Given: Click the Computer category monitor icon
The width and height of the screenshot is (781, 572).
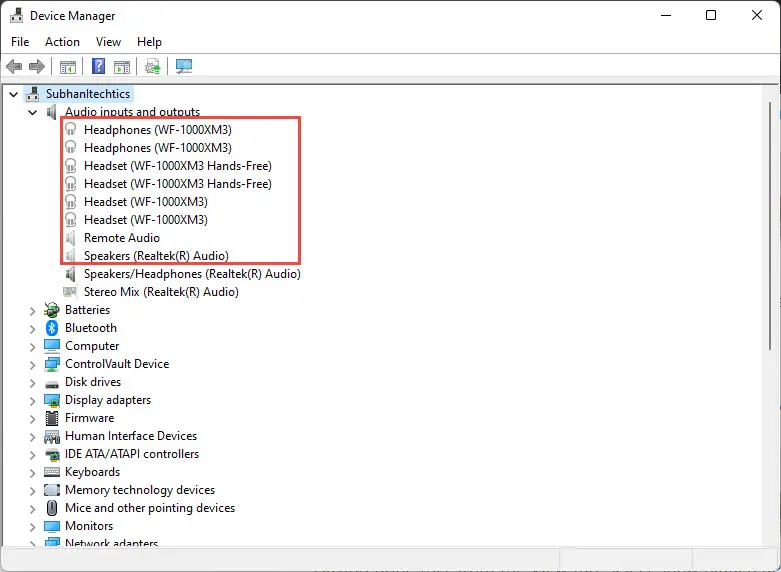Looking at the screenshot, I should tap(52, 345).
